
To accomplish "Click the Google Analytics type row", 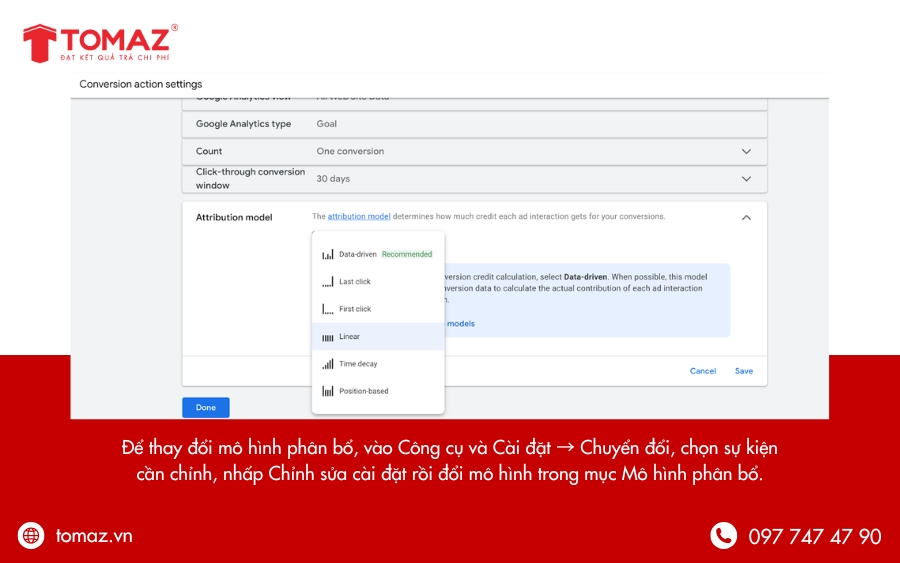I will [x=474, y=124].
